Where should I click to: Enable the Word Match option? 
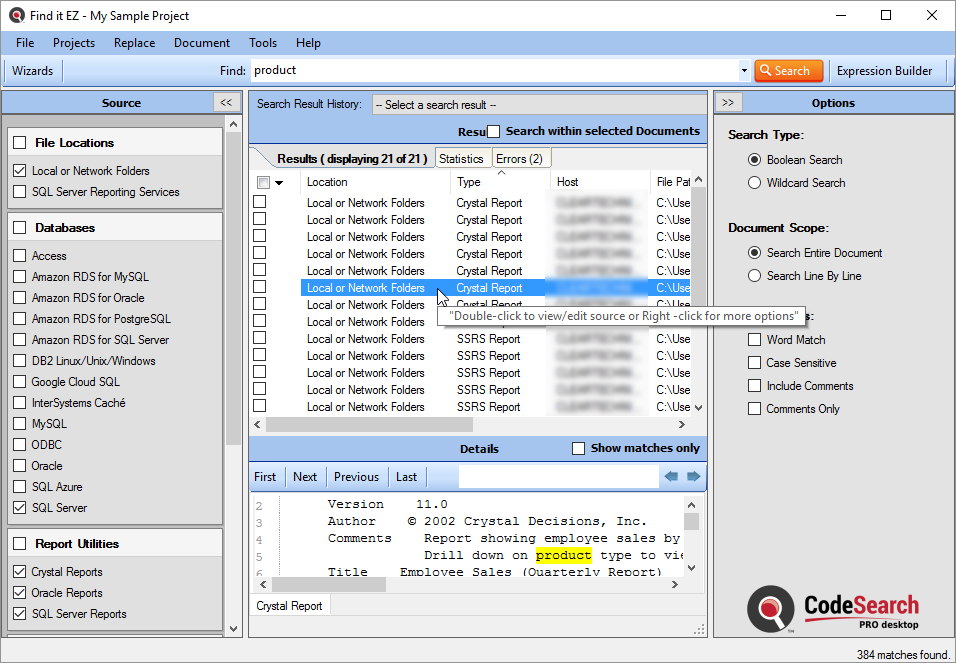coord(754,340)
